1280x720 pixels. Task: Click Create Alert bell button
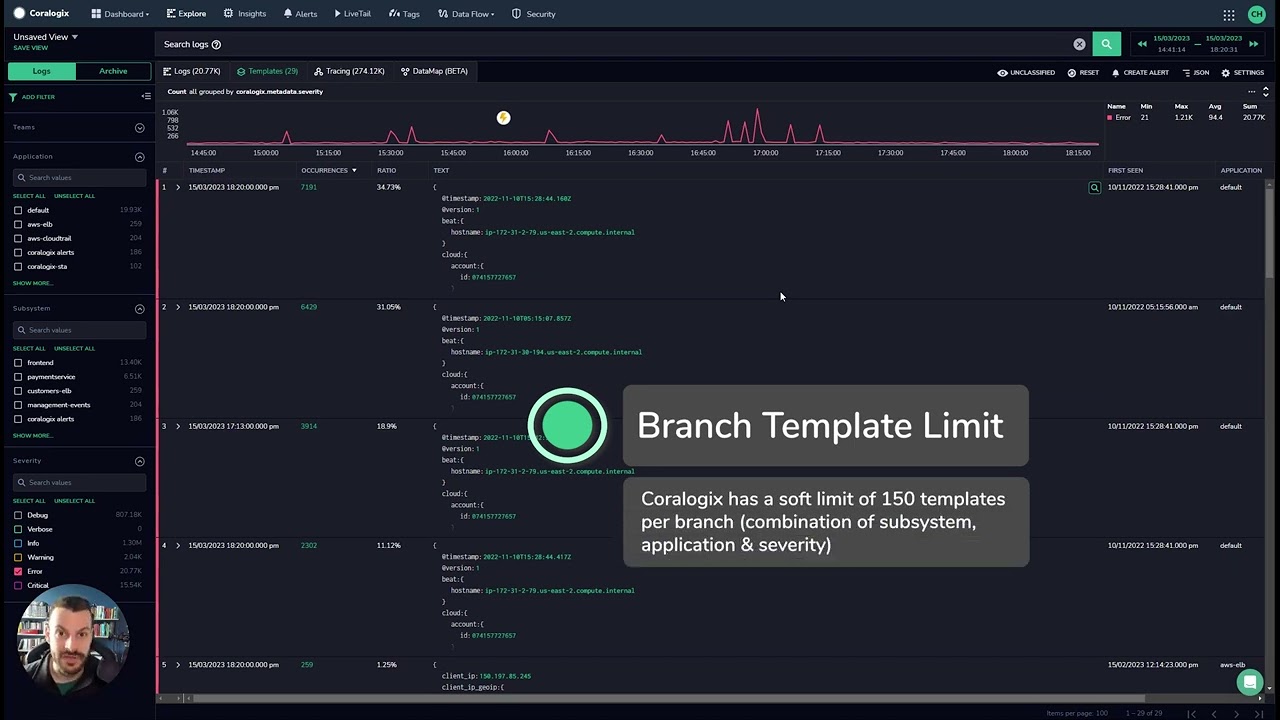1140,73
